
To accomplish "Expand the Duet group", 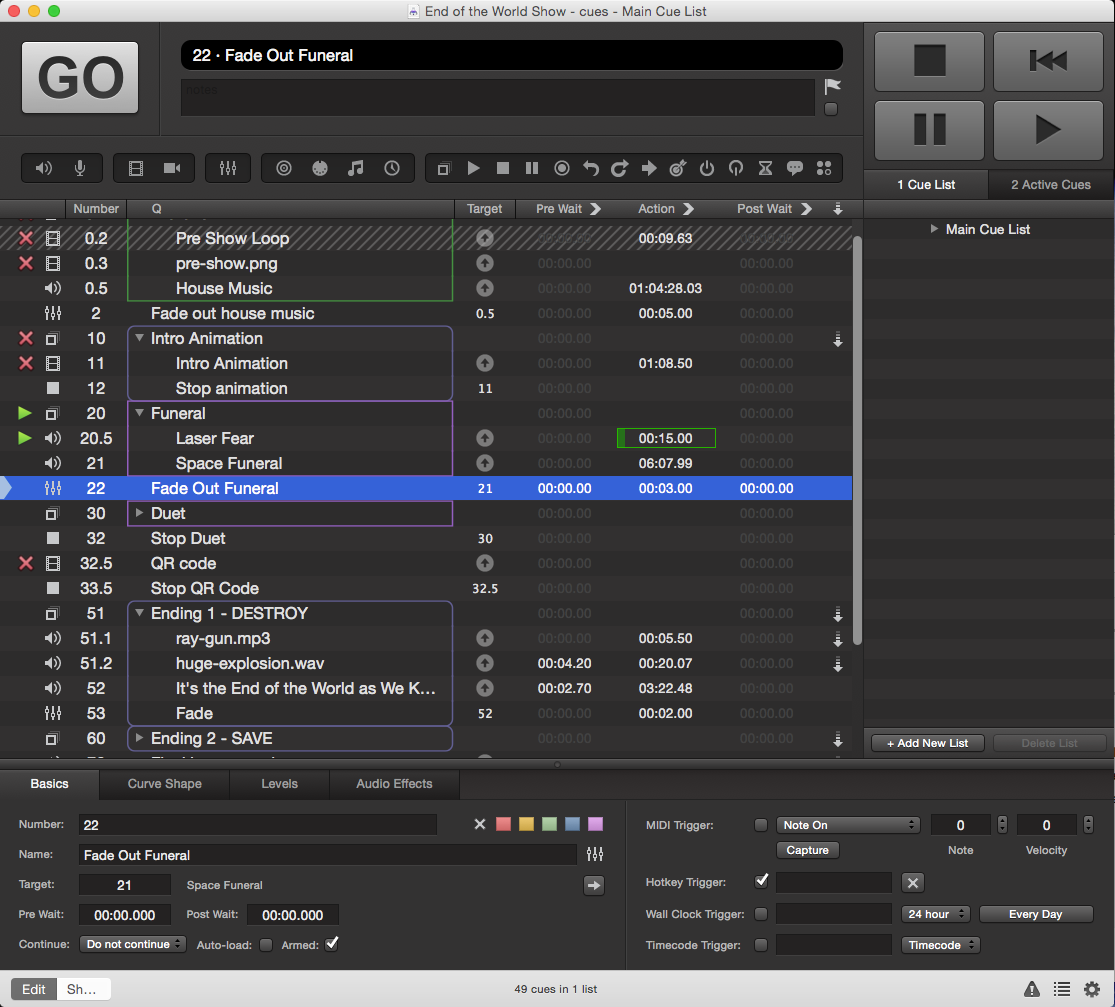I will click(139, 513).
